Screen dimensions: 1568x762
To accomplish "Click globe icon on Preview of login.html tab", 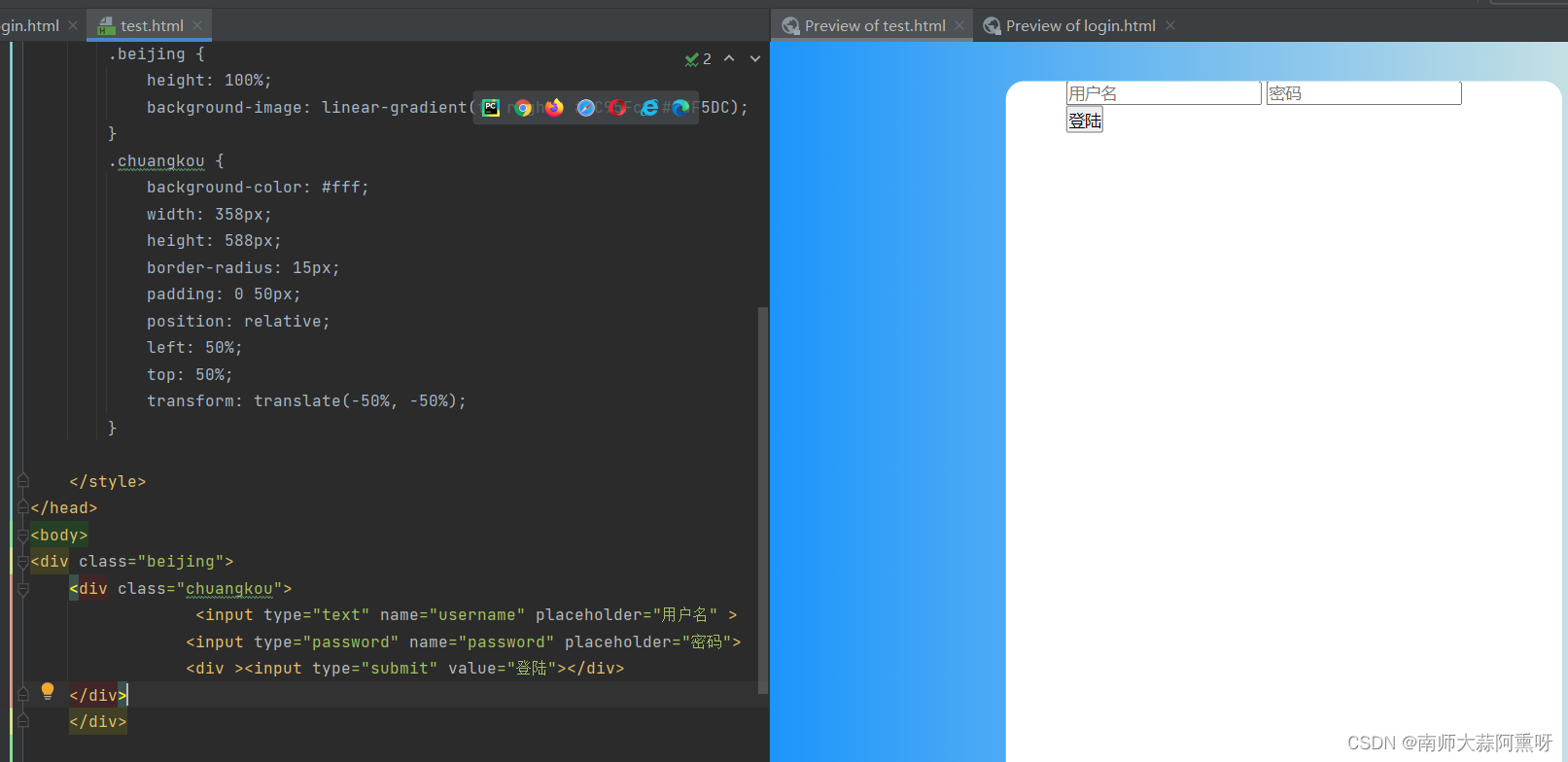I will [x=992, y=26].
